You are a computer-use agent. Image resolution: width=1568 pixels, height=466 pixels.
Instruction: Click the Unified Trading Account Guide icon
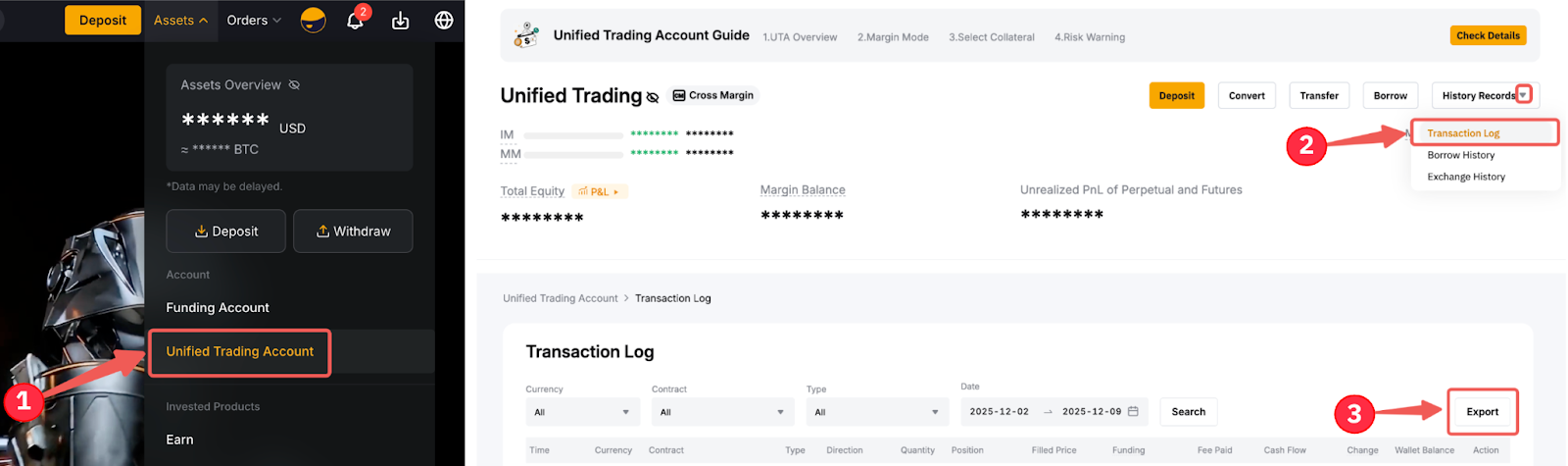click(526, 36)
